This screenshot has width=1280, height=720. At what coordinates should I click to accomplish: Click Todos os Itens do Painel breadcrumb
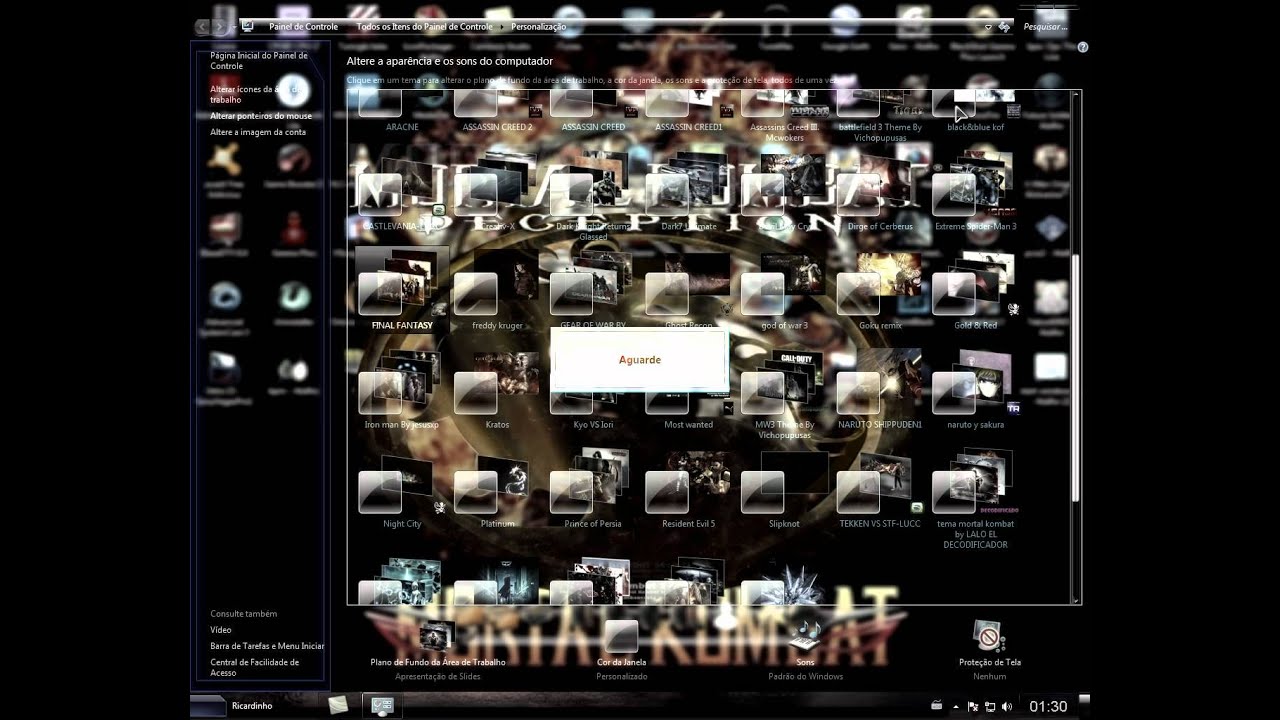[424, 27]
